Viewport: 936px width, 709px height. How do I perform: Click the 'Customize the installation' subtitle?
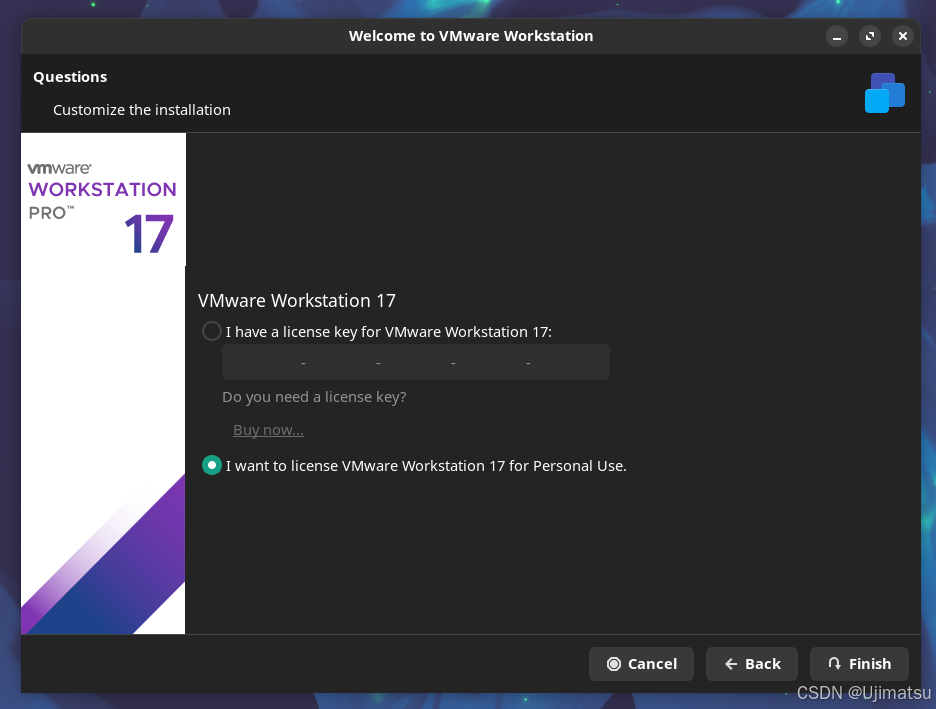tap(141, 110)
